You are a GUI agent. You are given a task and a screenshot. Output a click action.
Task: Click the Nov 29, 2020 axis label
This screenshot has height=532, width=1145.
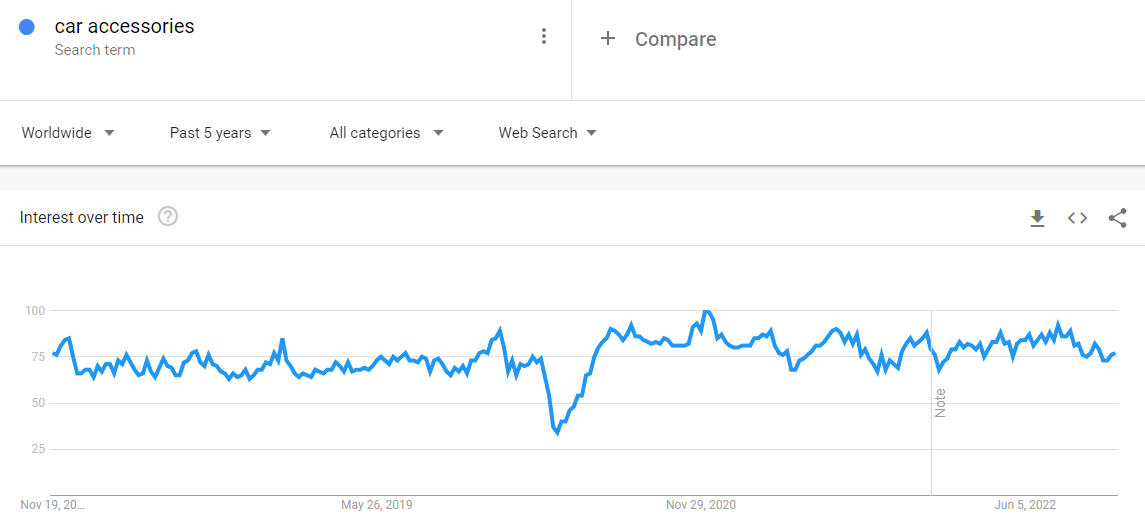tap(701, 505)
